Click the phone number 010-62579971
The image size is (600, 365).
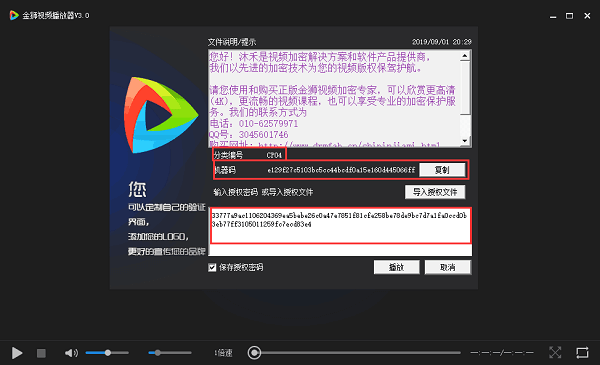(x=268, y=124)
